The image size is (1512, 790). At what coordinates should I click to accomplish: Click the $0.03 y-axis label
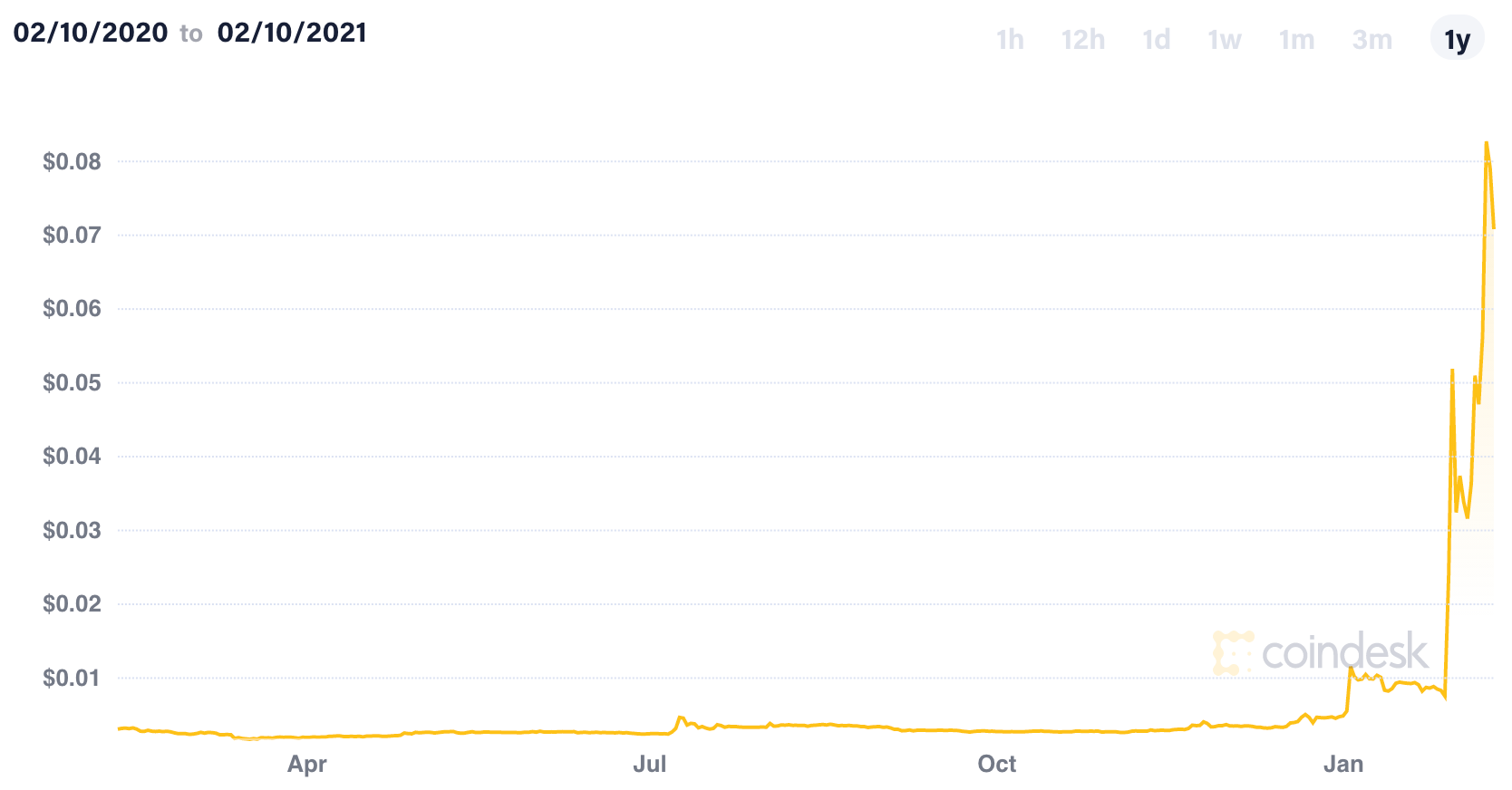[72, 530]
